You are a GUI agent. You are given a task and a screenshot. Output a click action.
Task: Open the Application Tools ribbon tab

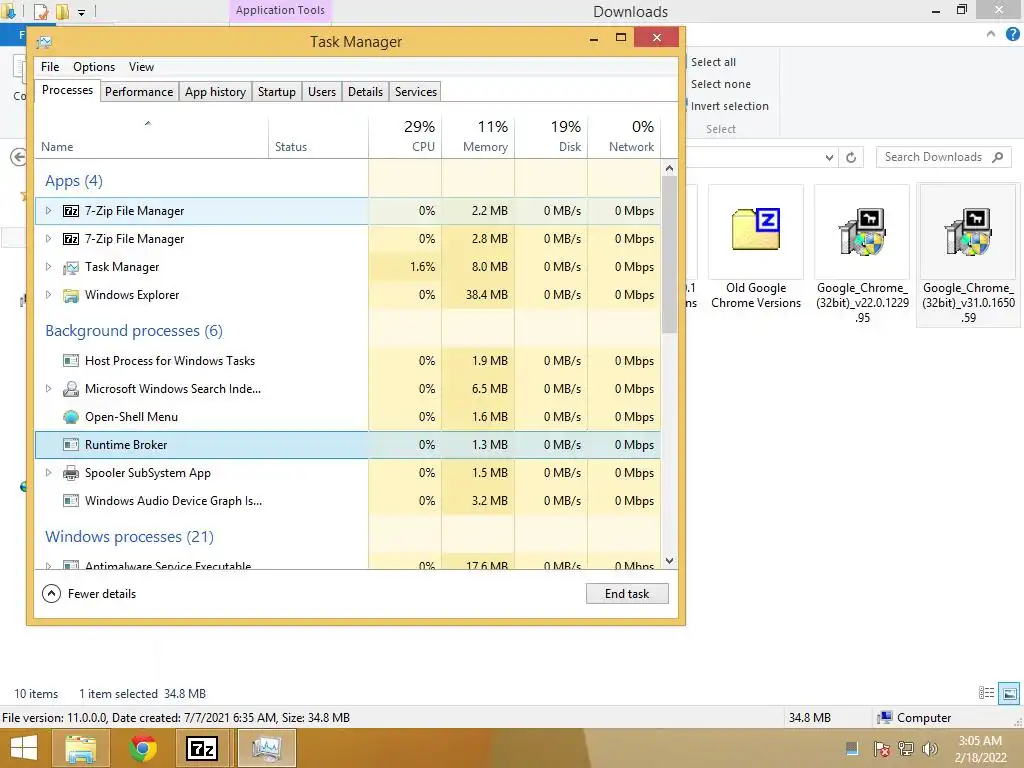pos(280,10)
